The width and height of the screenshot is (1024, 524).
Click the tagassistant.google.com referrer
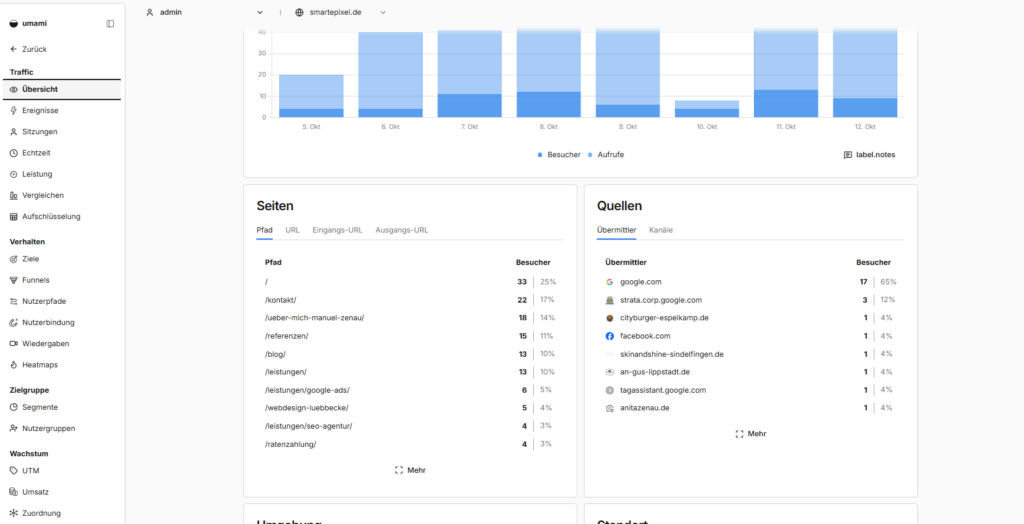[x=663, y=390]
